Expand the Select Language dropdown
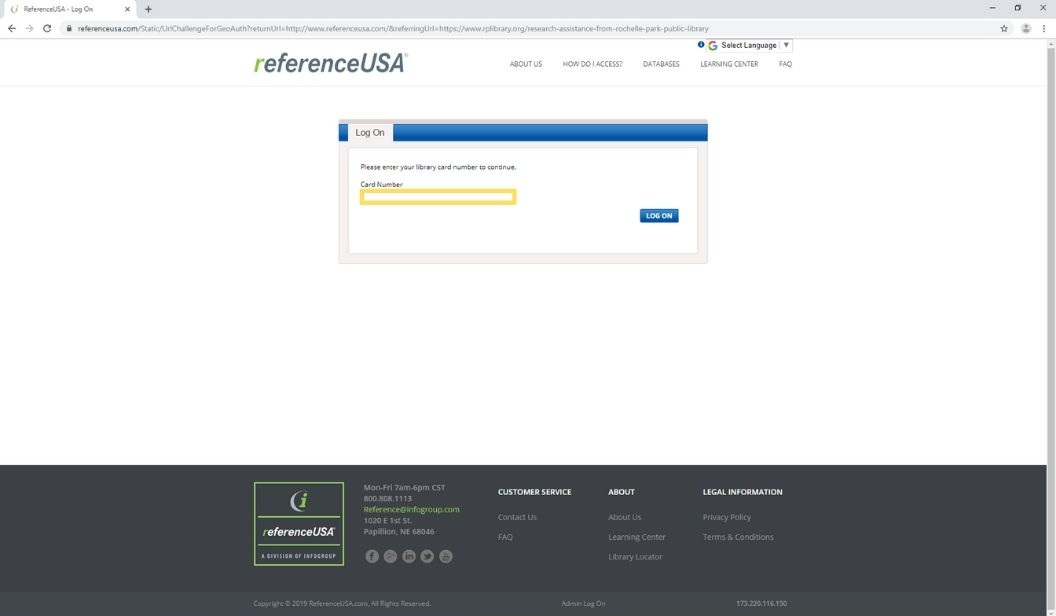Viewport: 1056px width, 616px height. click(x=749, y=45)
